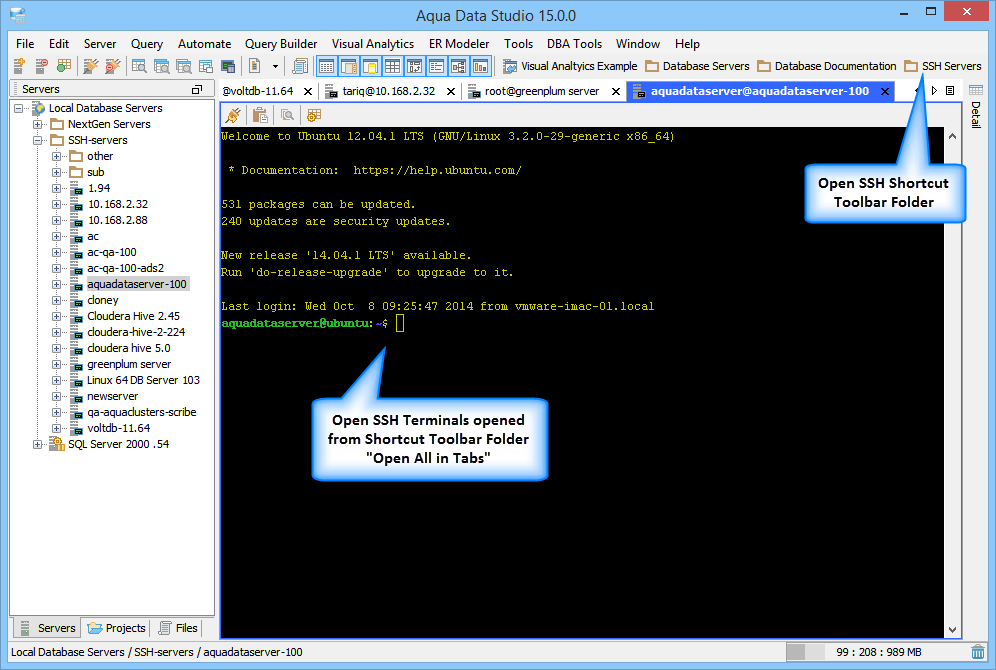
Task: Select qa-aquaclusters-scribe in tree
Action: pos(141,412)
